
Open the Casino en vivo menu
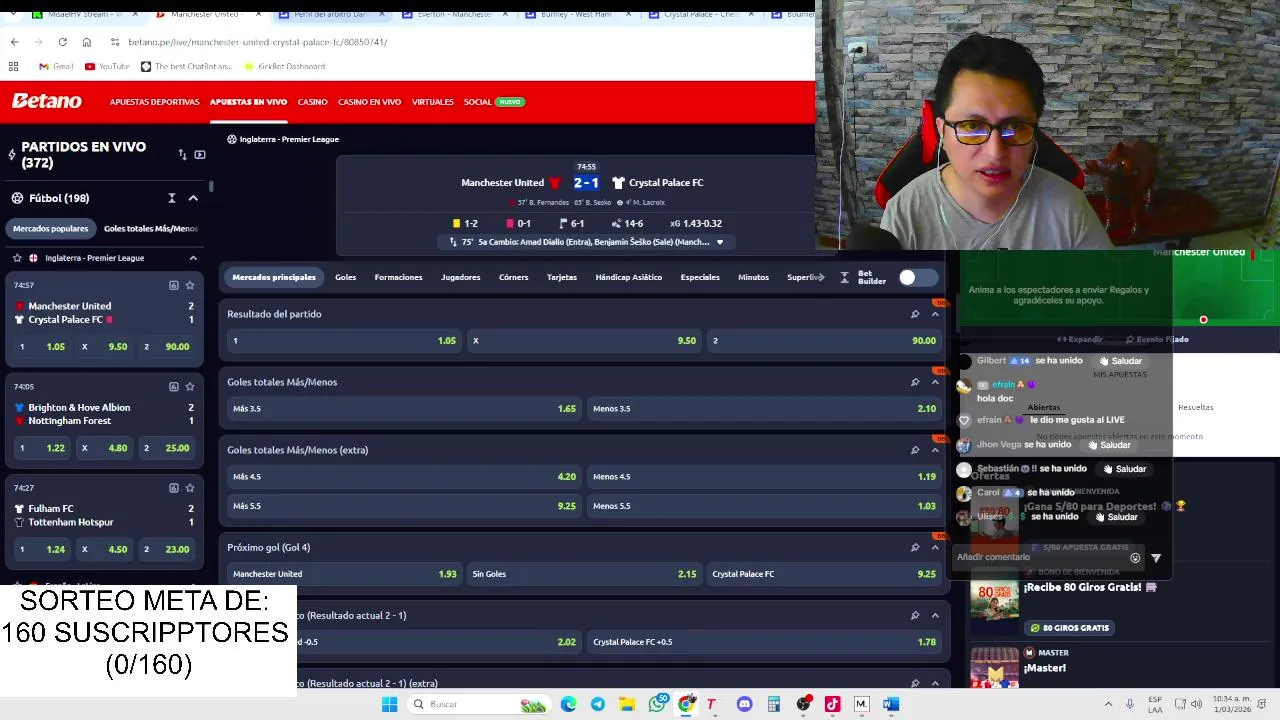point(369,102)
